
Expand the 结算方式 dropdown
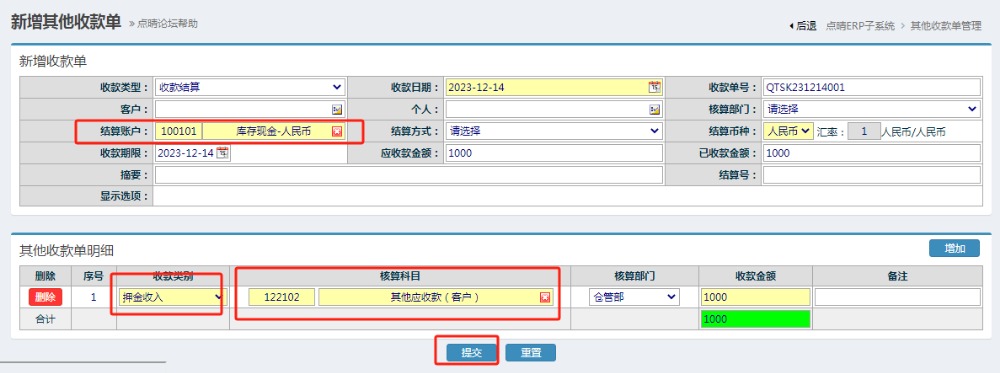click(x=554, y=131)
